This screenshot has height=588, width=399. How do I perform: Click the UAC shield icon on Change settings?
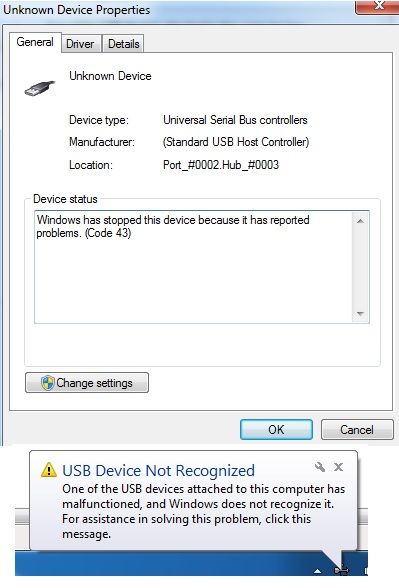pyautogui.click(x=48, y=383)
